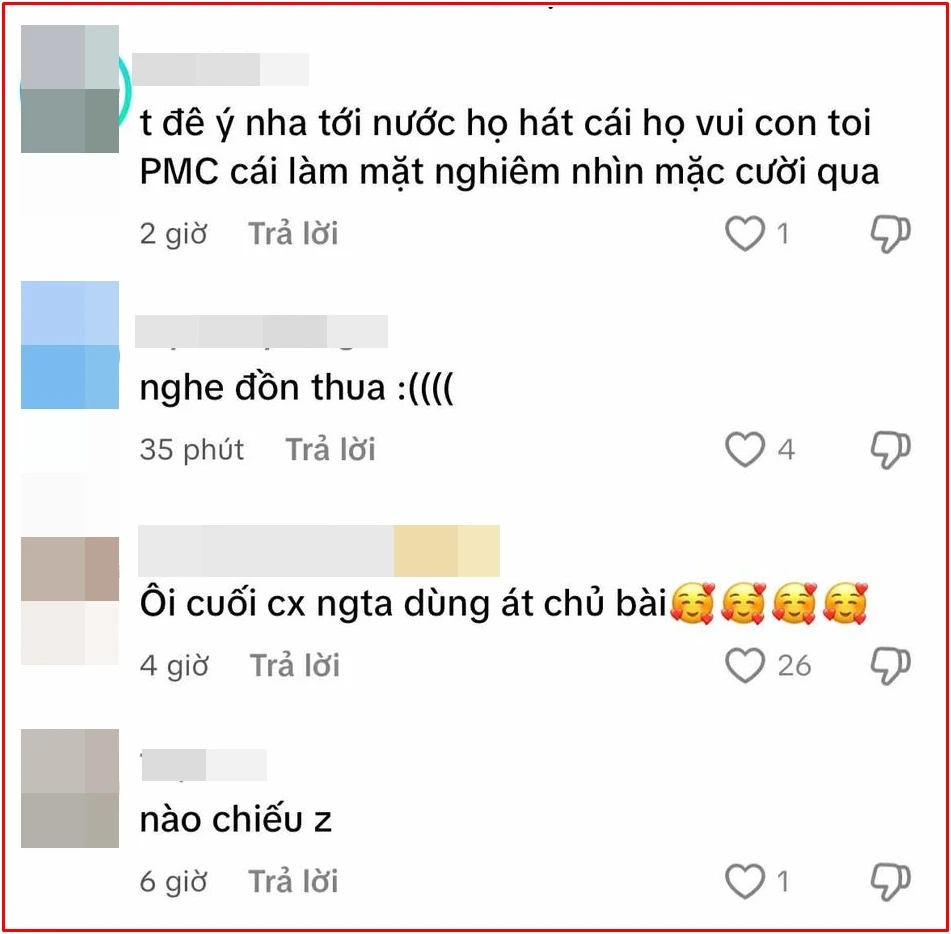Reply to the 35 phút comment
The image size is (951, 934).
pos(330,450)
